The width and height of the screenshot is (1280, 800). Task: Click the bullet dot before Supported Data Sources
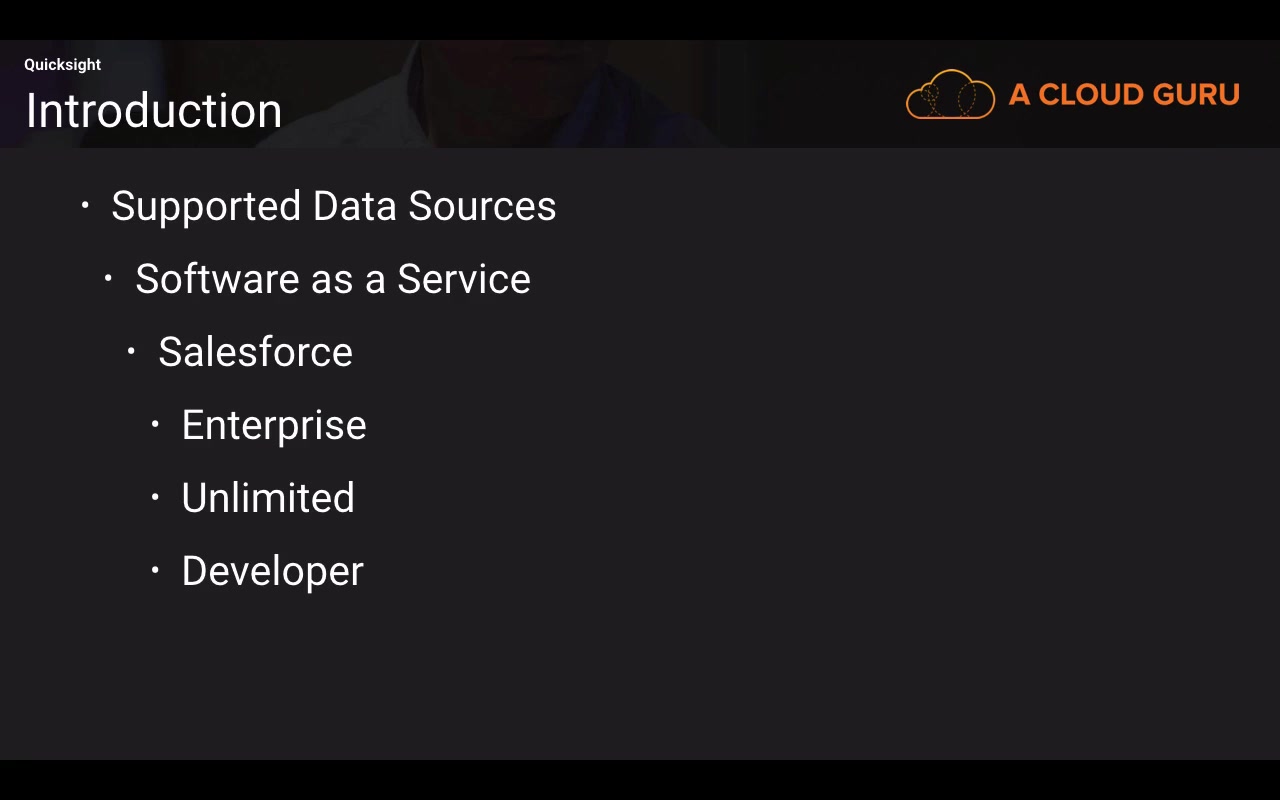click(85, 206)
